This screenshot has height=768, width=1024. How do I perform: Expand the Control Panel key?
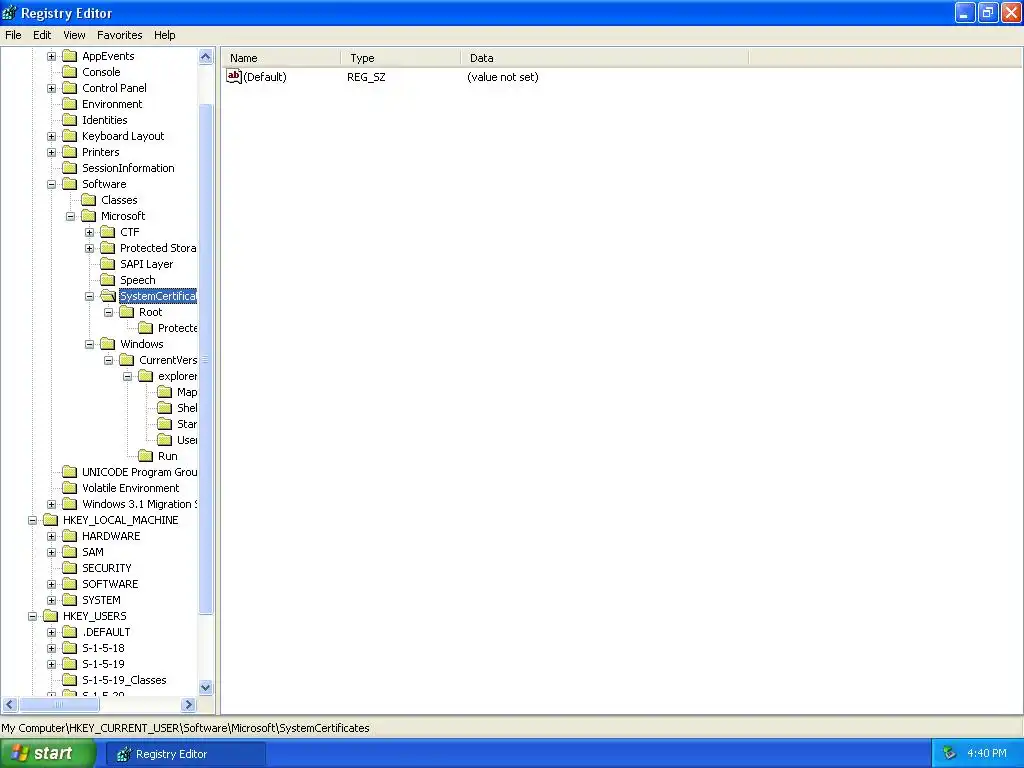52,88
